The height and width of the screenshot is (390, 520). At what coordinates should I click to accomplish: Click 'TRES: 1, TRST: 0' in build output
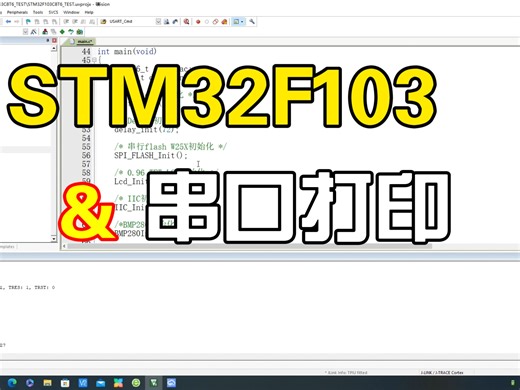[x=32, y=287]
